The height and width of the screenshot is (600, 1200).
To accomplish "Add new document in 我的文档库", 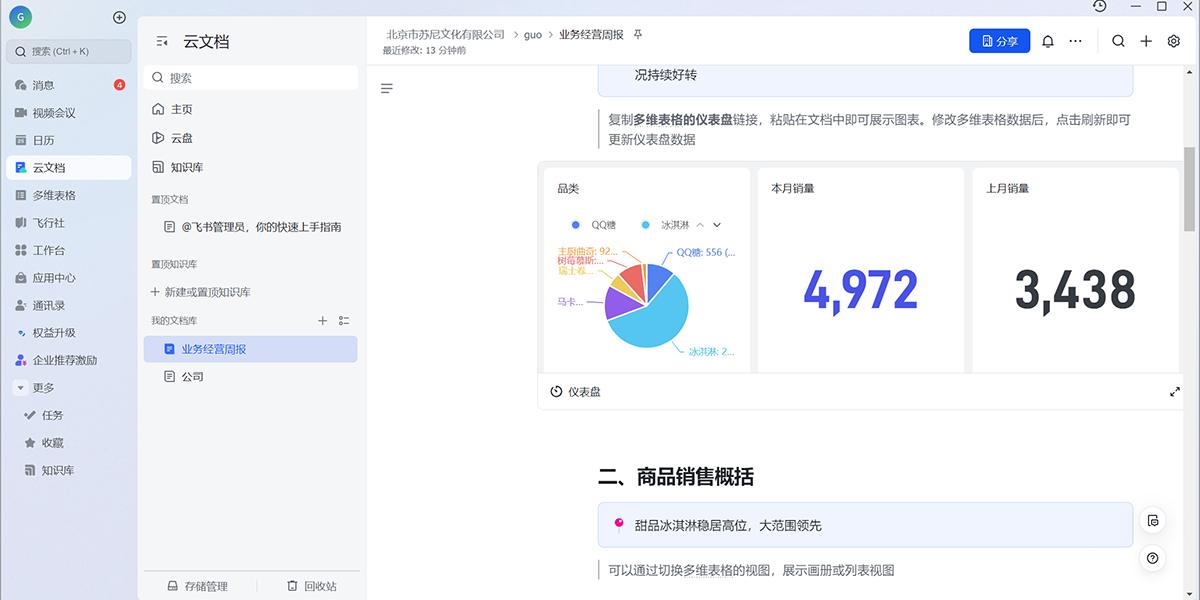I will pos(322,321).
